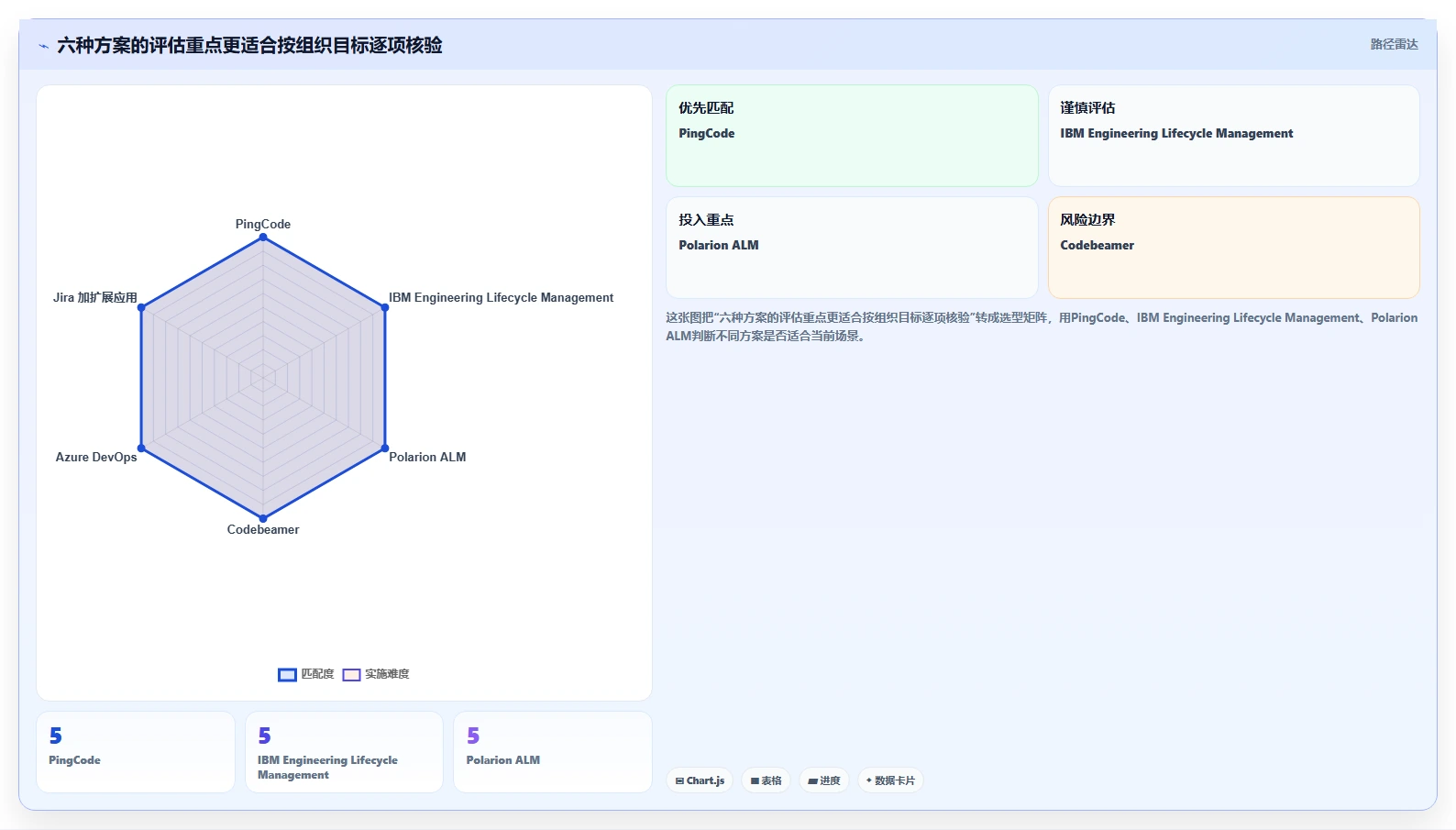Open the IBM Engineering Lifecycle Management stat card

344,752
